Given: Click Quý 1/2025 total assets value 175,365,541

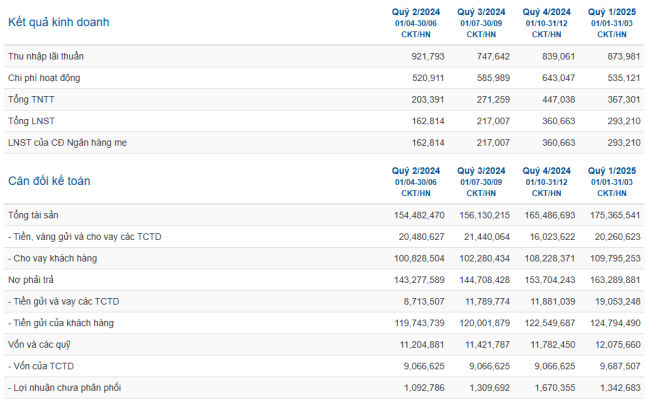Looking at the screenshot, I should (x=615, y=215).
